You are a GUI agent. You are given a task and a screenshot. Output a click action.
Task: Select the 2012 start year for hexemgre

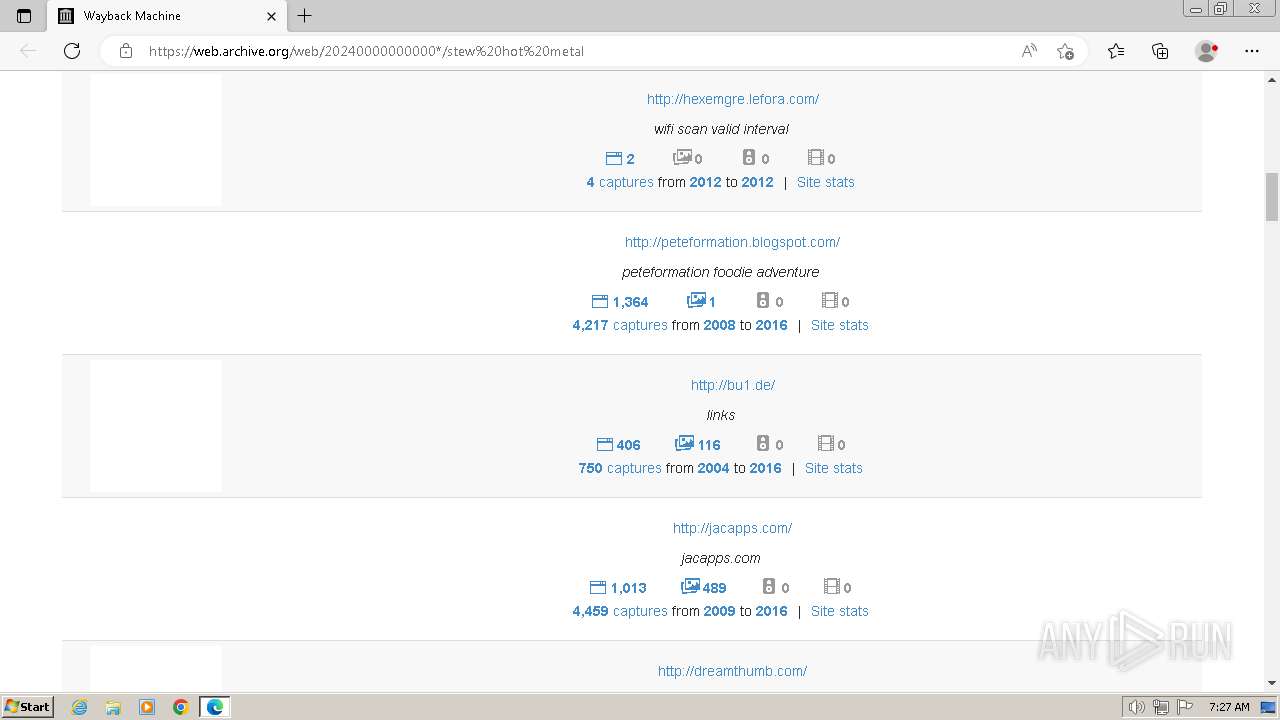click(705, 182)
